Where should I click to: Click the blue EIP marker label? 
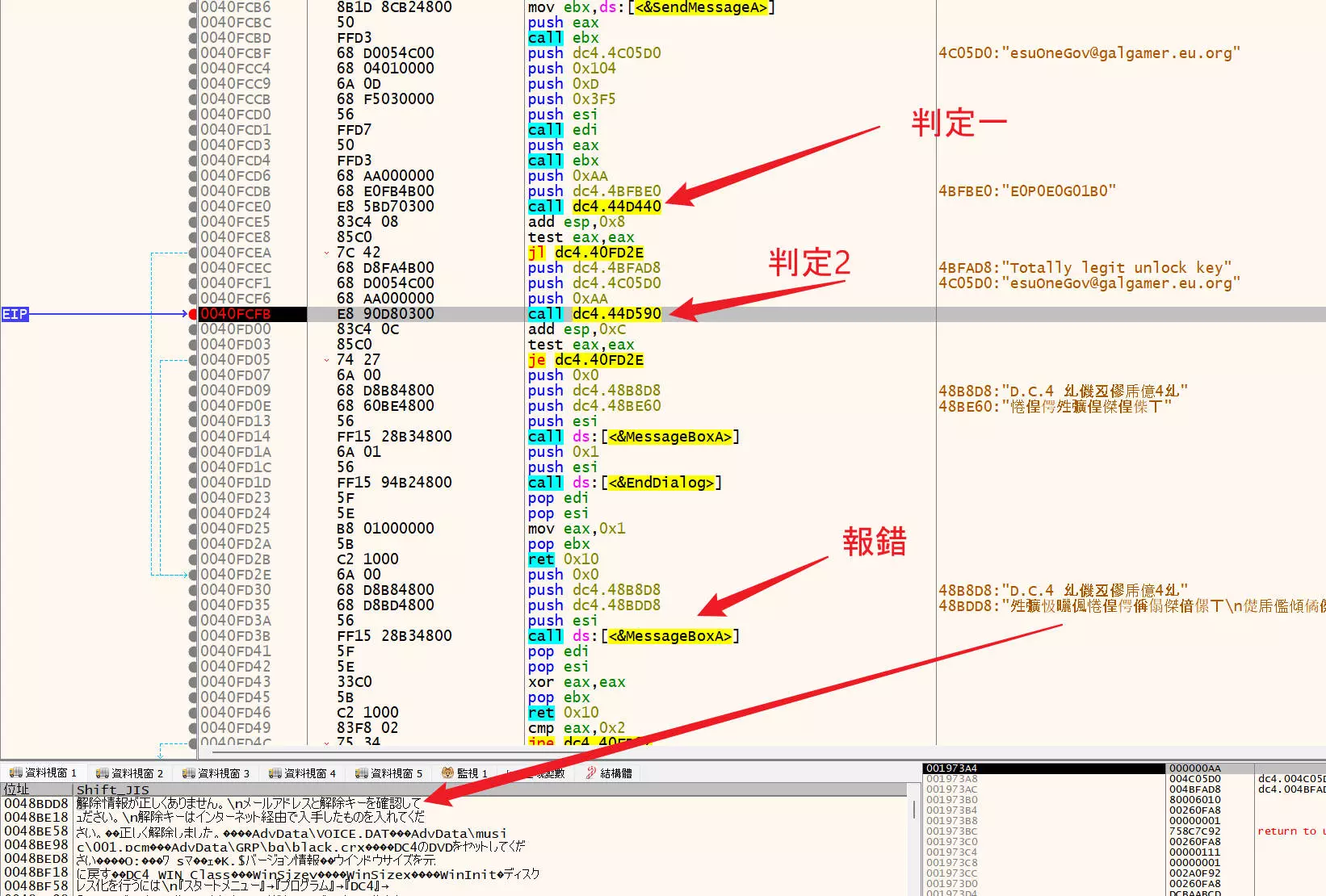15,314
